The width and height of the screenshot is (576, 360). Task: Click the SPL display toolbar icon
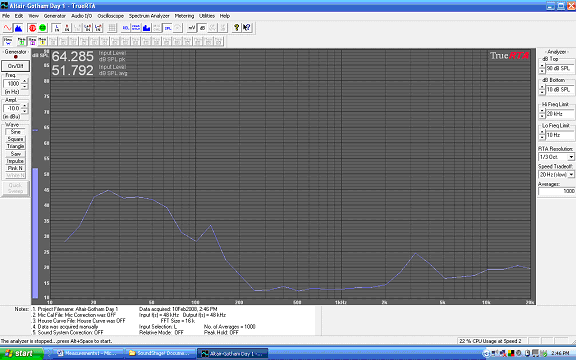click(168, 28)
